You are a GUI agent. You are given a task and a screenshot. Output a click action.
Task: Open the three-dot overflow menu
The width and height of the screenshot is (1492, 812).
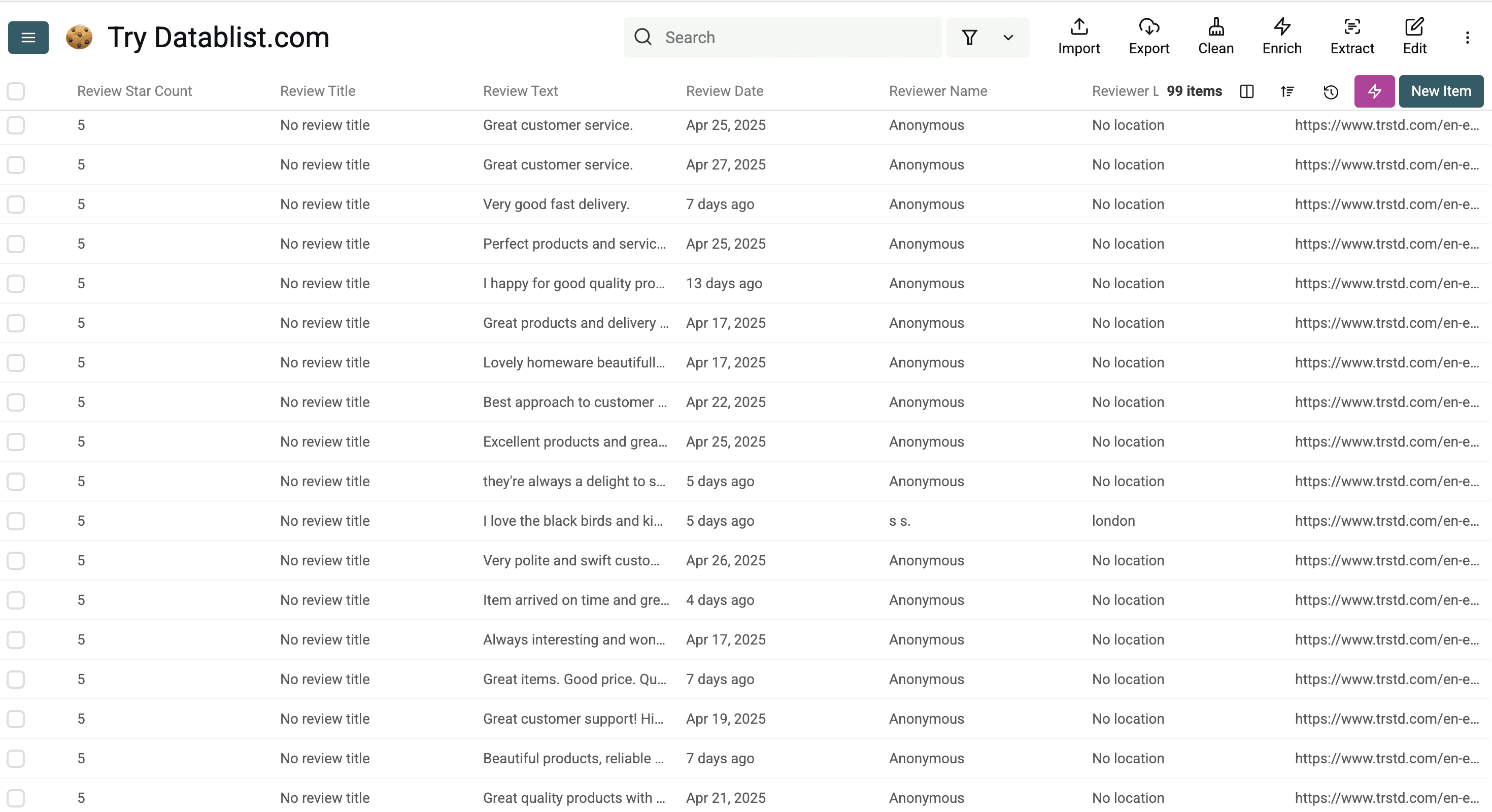(x=1468, y=37)
